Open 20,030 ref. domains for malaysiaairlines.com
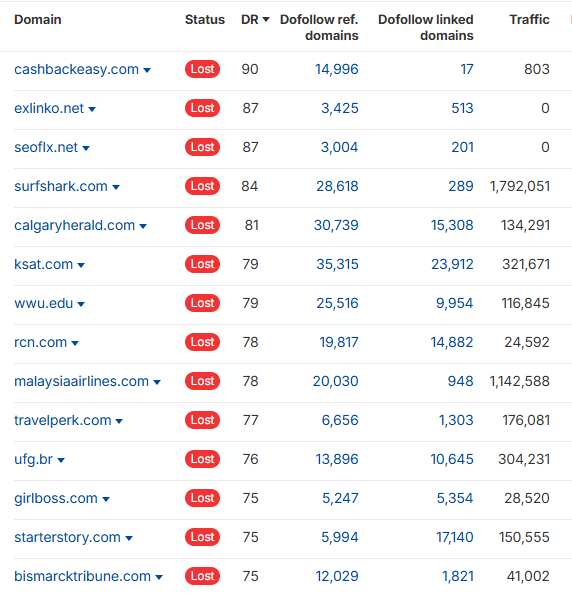This screenshot has width=572, height=594. pos(335,381)
